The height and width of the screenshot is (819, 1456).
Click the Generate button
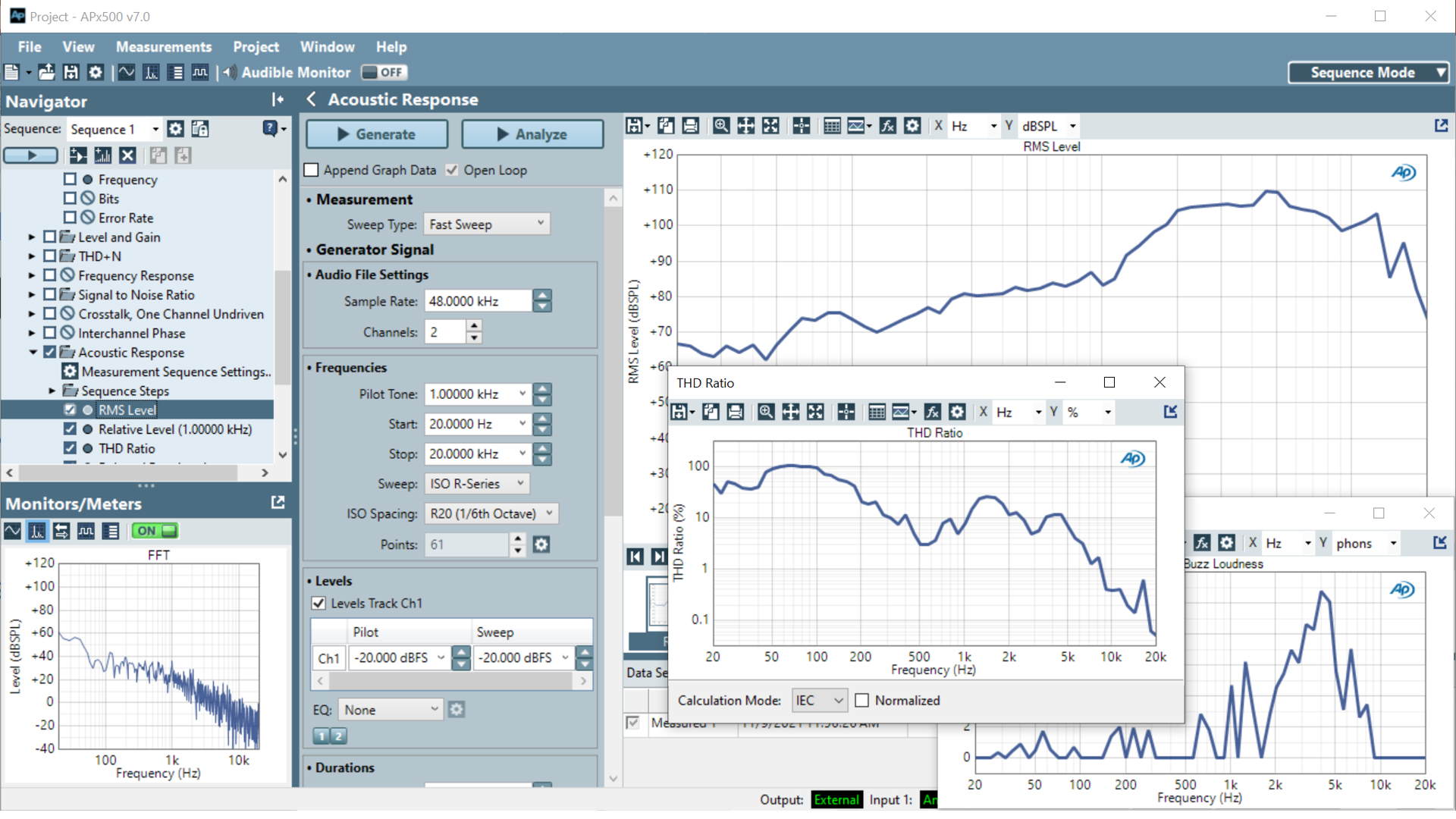point(377,134)
